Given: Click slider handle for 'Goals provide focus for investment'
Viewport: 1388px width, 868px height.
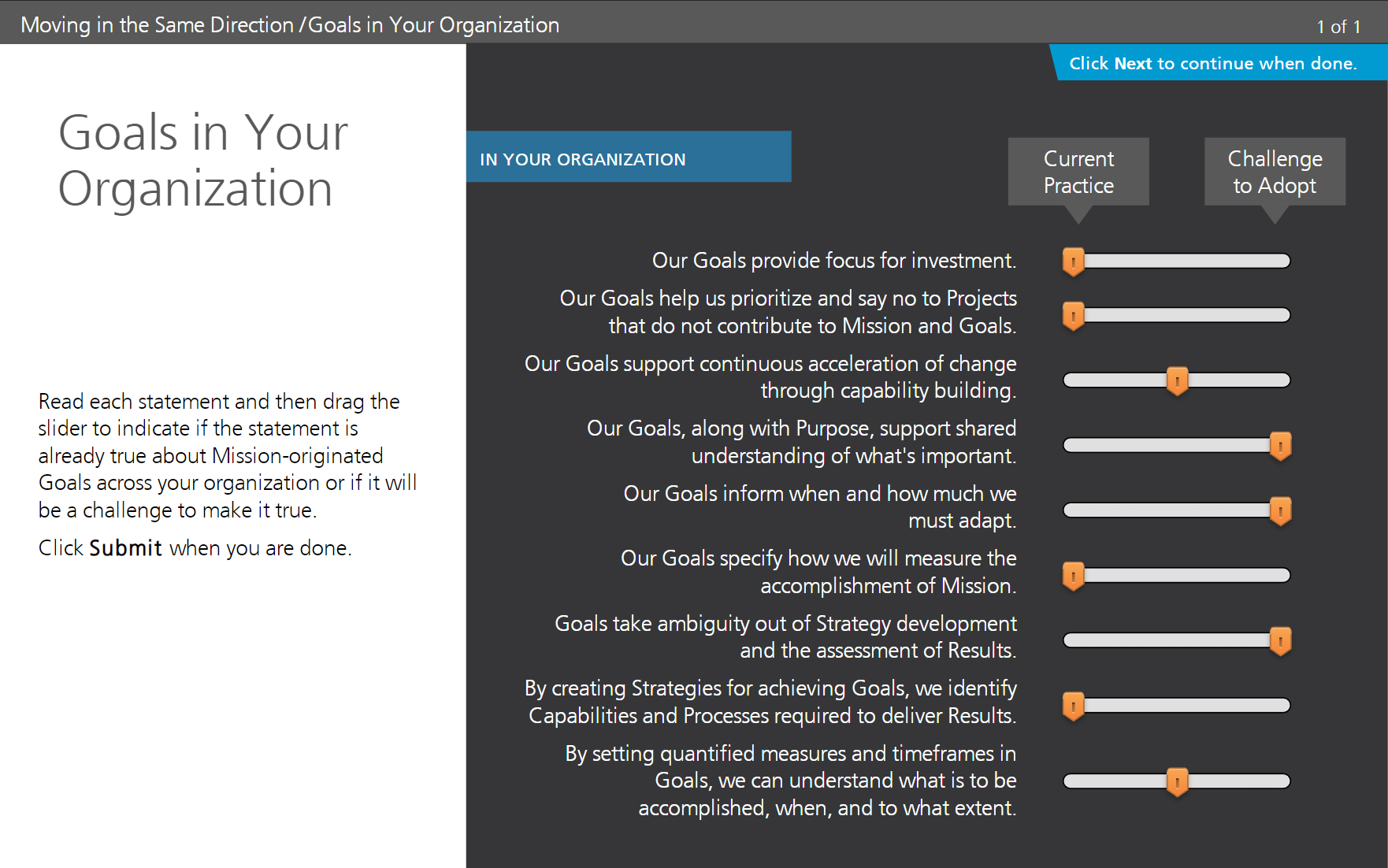Looking at the screenshot, I should click(x=1073, y=262).
